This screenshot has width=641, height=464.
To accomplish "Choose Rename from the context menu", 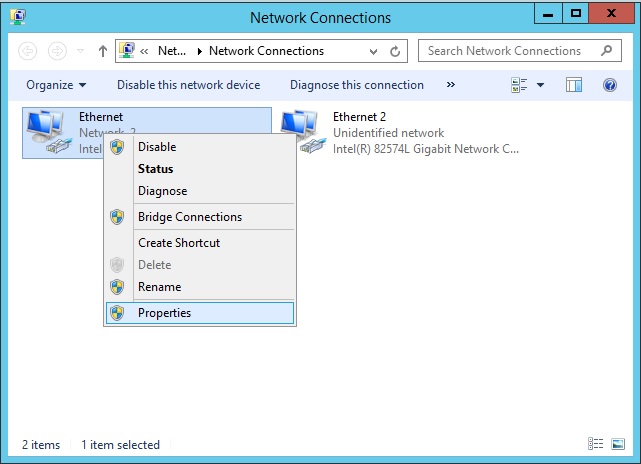I will tap(159, 287).
